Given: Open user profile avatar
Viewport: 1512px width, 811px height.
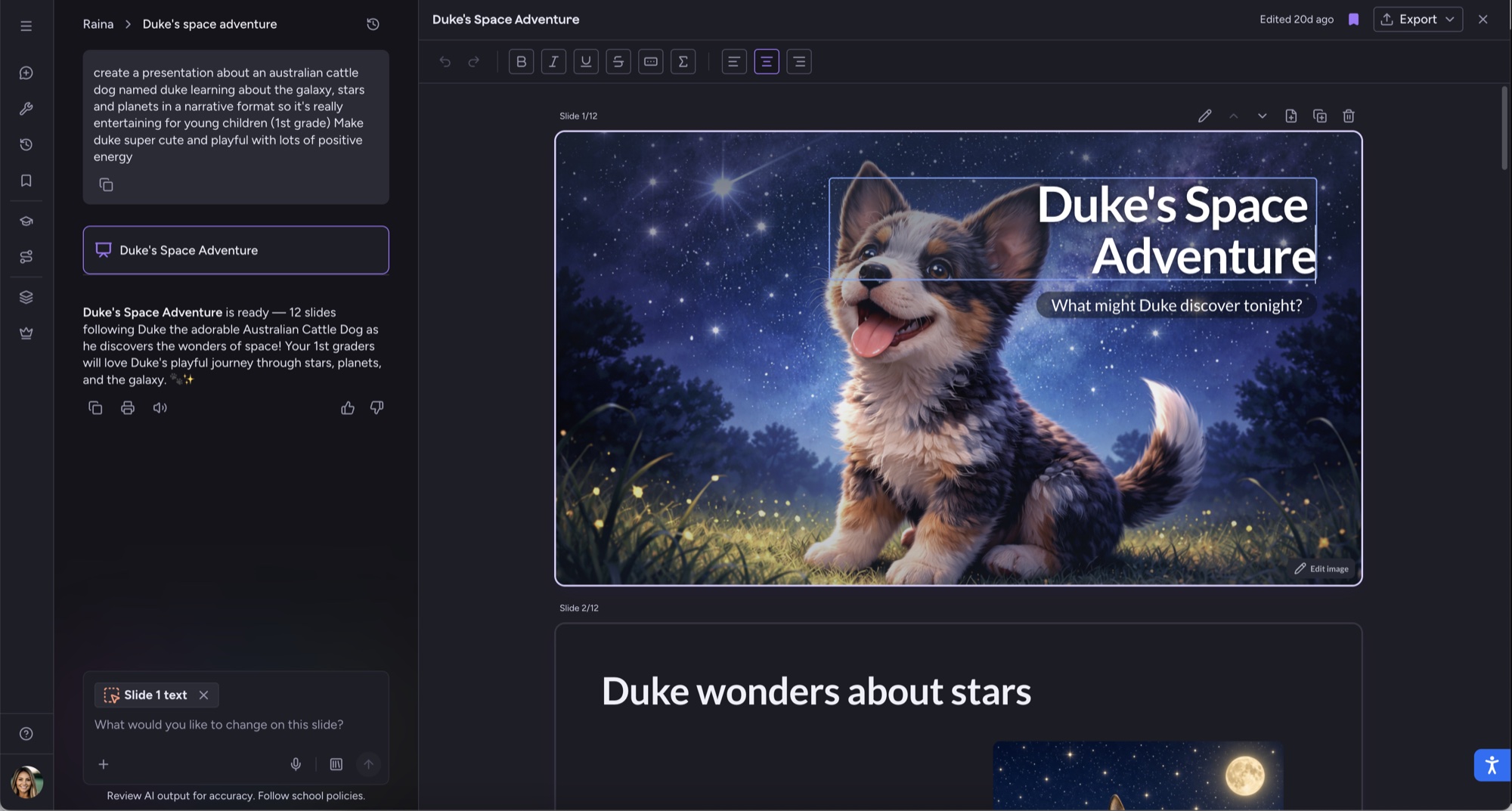Looking at the screenshot, I should (x=26, y=782).
